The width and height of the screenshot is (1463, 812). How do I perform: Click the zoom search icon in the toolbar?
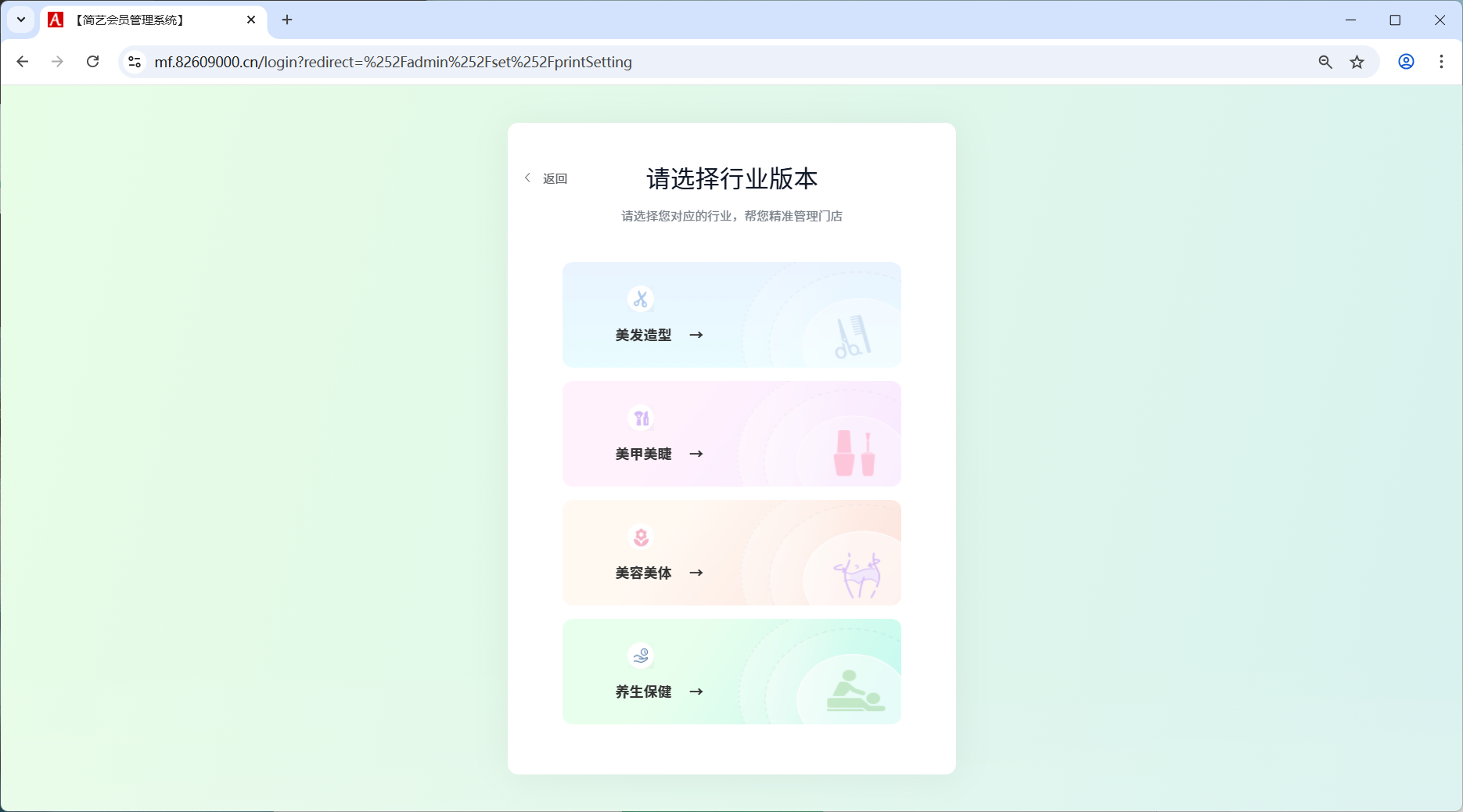(1325, 62)
